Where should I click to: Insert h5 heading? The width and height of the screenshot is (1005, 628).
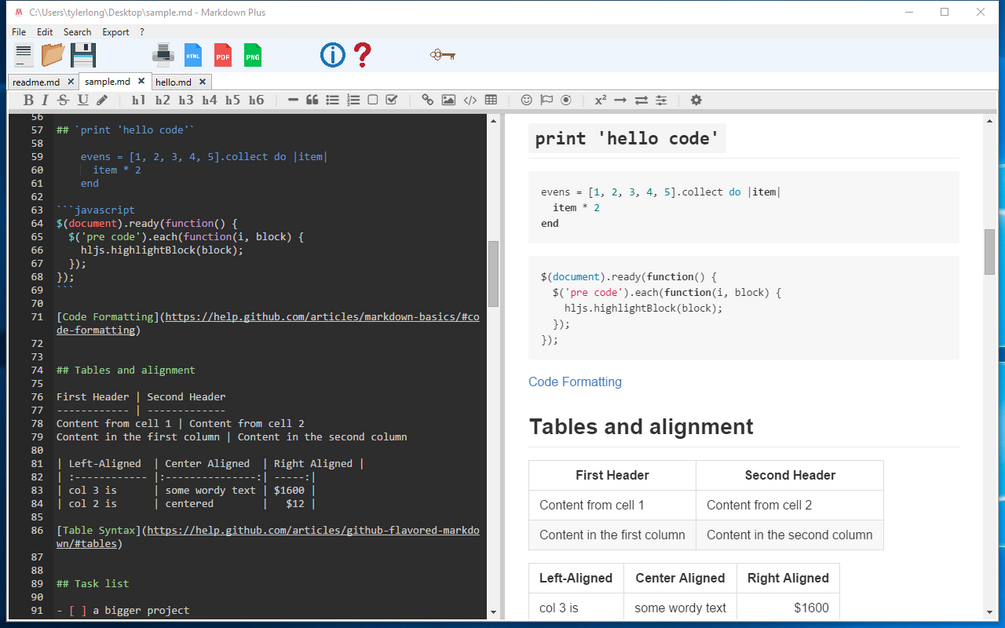pyautogui.click(x=233, y=100)
